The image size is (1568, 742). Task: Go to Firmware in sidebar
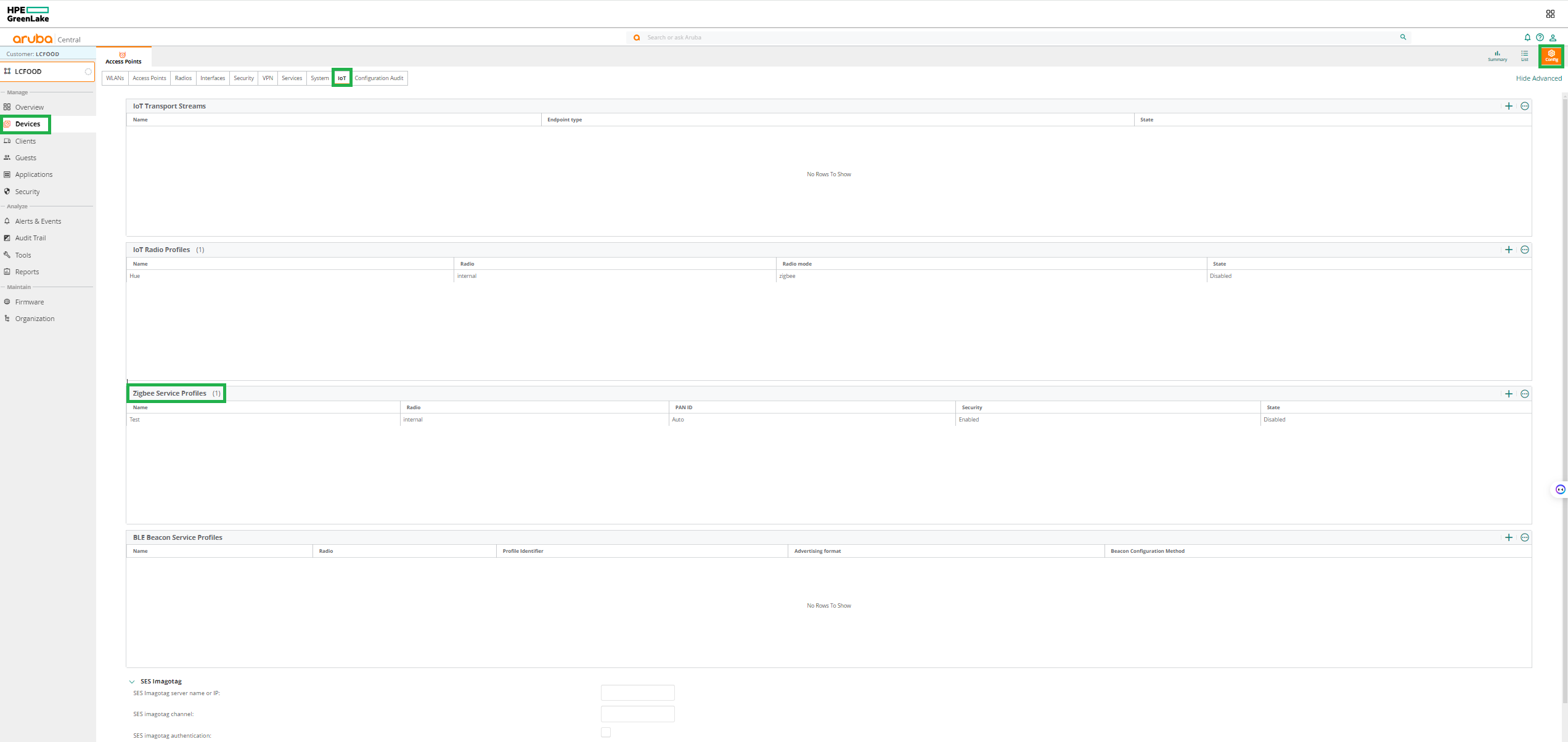point(30,302)
